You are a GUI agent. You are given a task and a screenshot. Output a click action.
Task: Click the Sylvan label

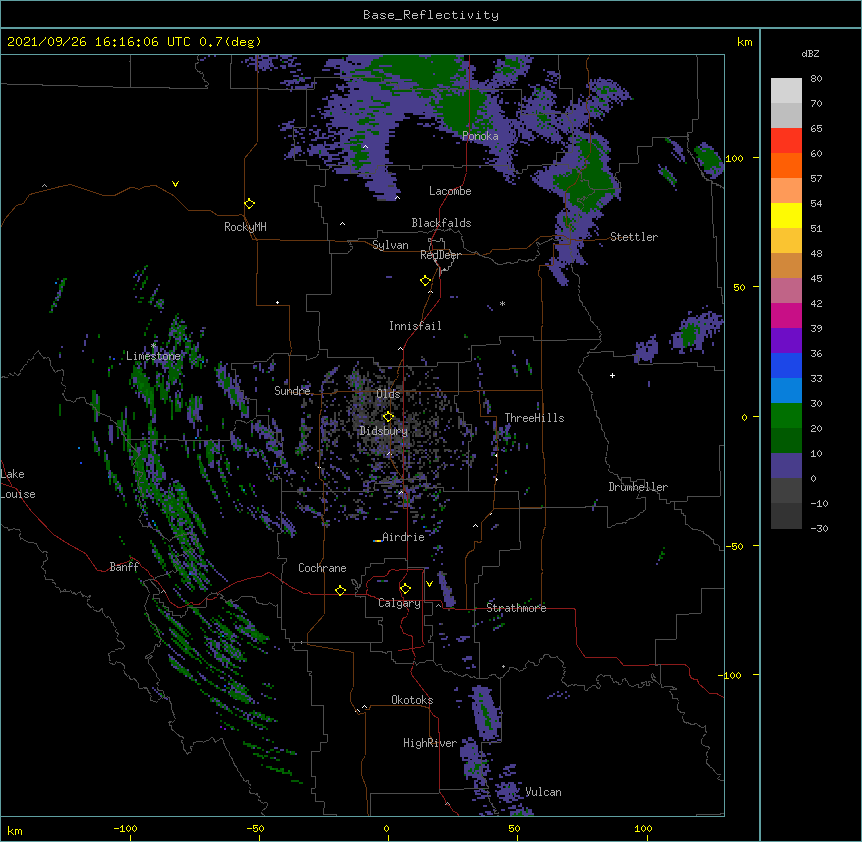(x=390, y=245)
